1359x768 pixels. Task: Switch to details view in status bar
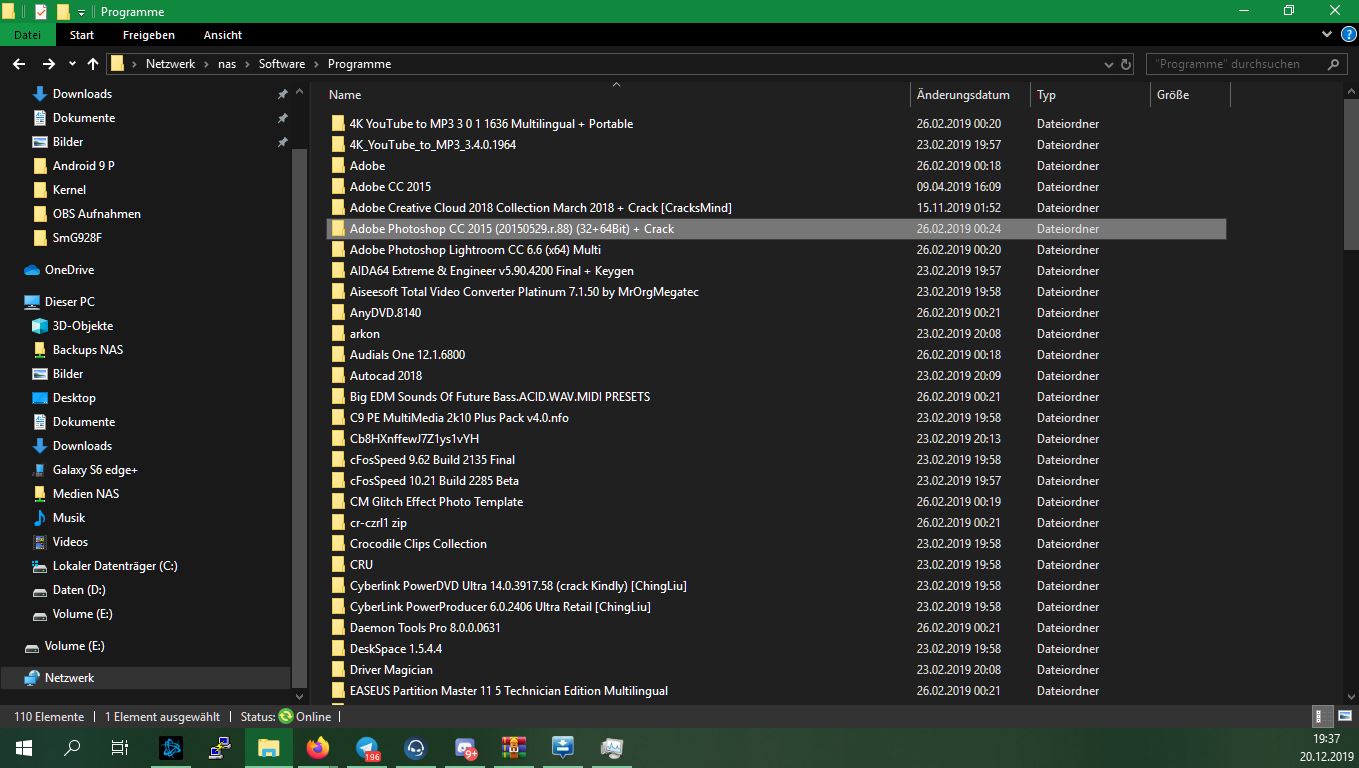[x=1321, y=716]
